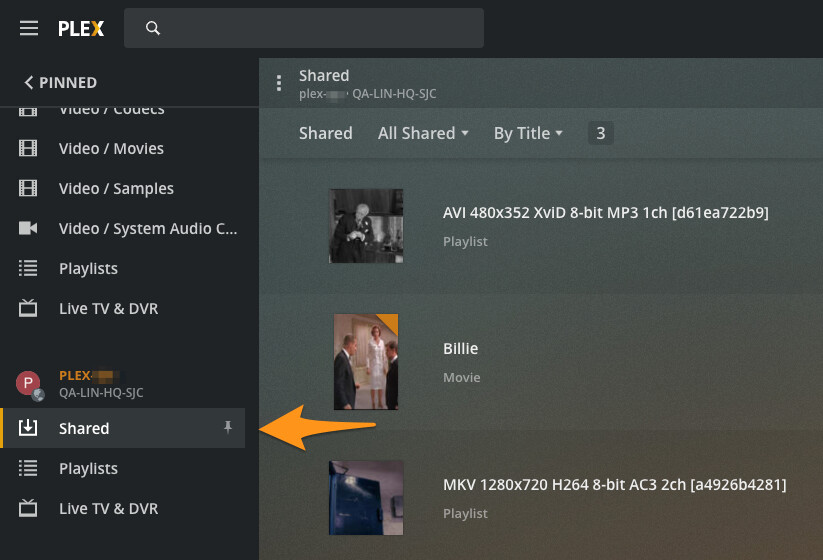
Task: Click the red P user avatar
Action: 28,384
